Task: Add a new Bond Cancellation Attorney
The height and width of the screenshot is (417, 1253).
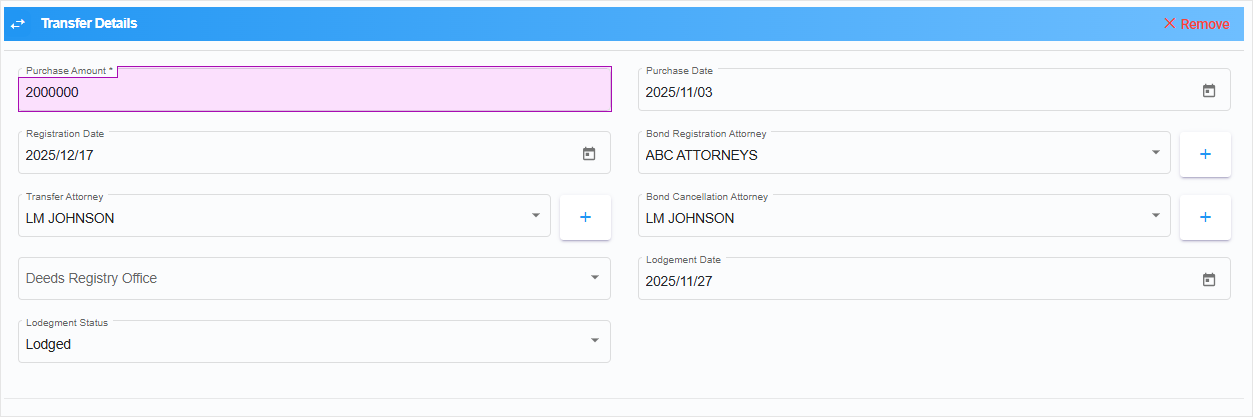Action: (1205, 217)
